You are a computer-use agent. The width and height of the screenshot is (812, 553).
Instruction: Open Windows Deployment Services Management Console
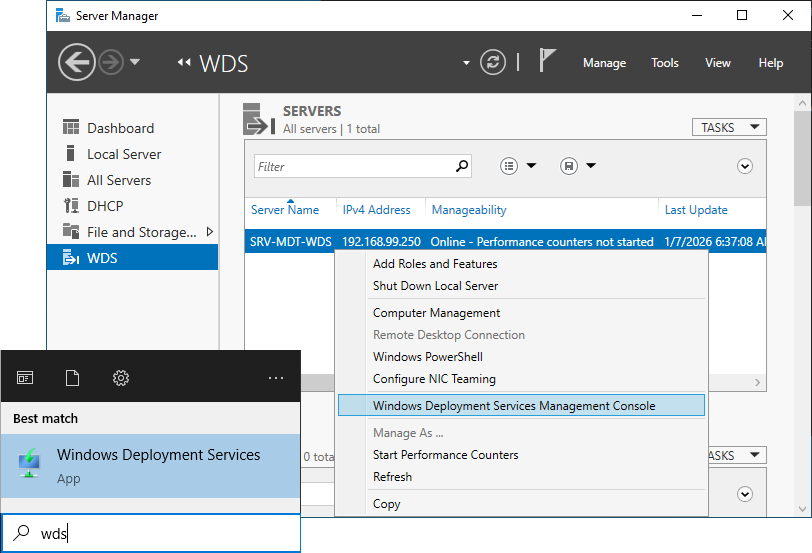pyautogui.click(x=521, y=405)
